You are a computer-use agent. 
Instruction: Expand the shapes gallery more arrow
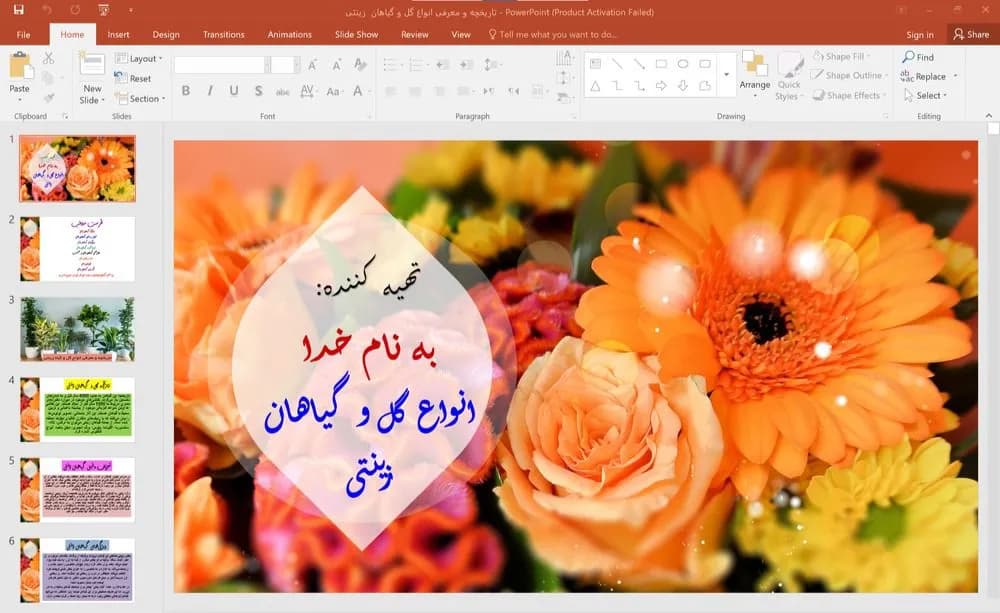726,75
